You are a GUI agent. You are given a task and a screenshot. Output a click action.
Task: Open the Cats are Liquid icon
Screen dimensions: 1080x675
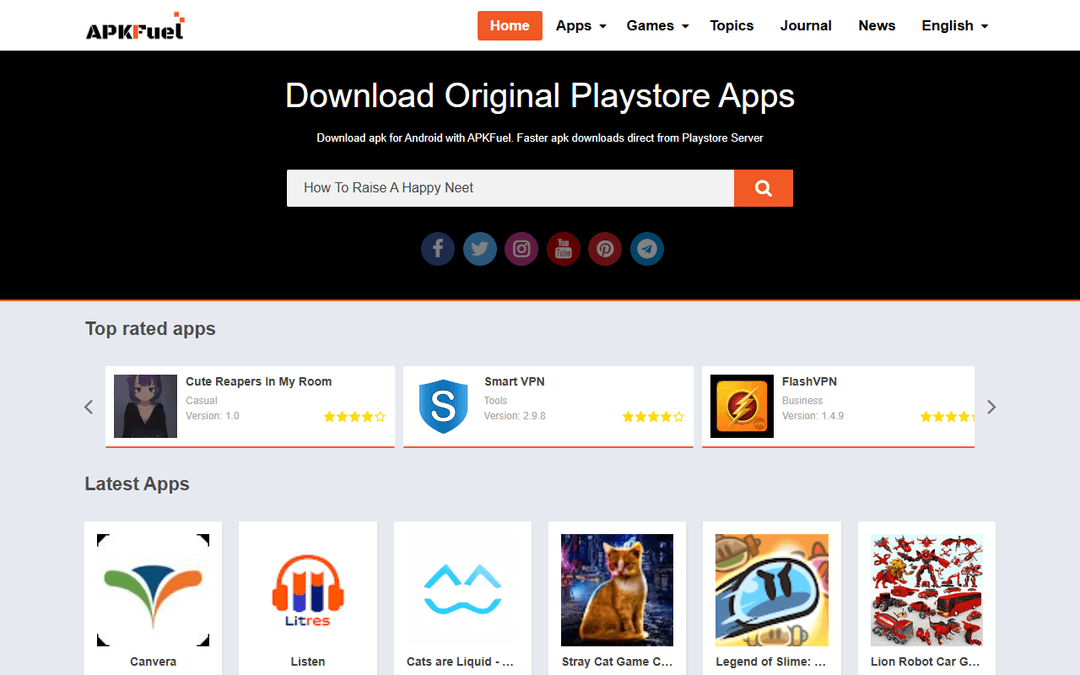coord(463,590)
